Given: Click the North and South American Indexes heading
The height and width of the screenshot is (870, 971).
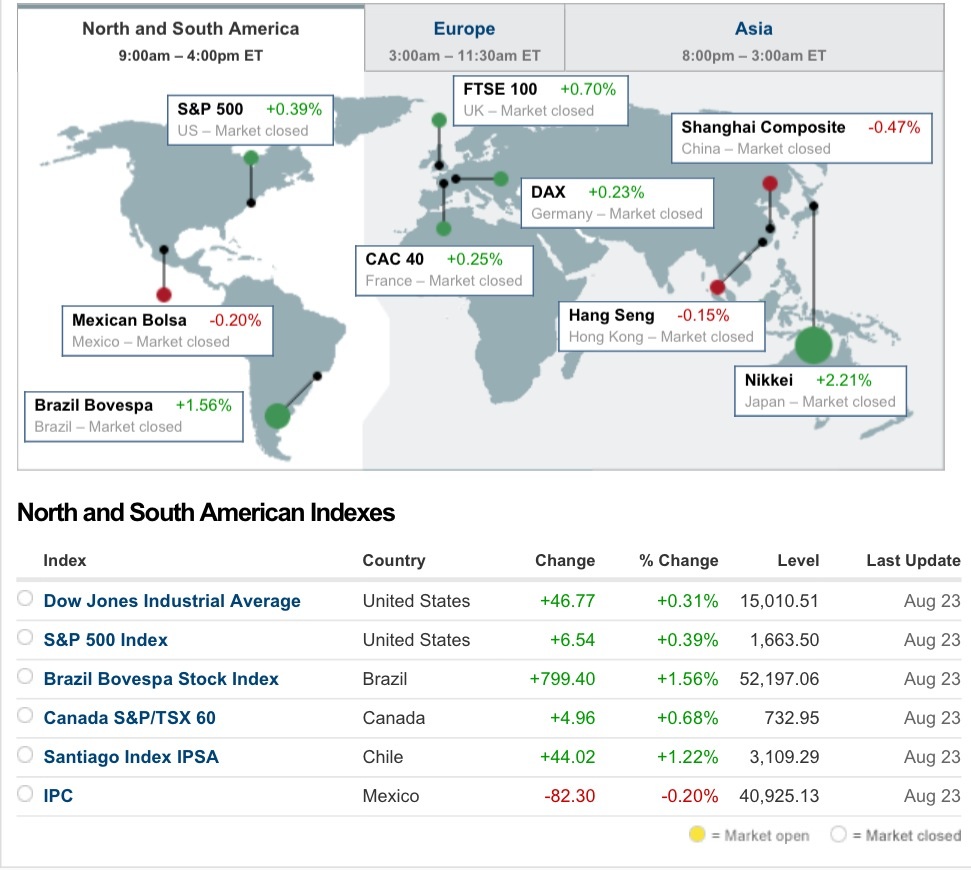Looking at the screenshot, I should pyautogui.click(x=206, y=513).
